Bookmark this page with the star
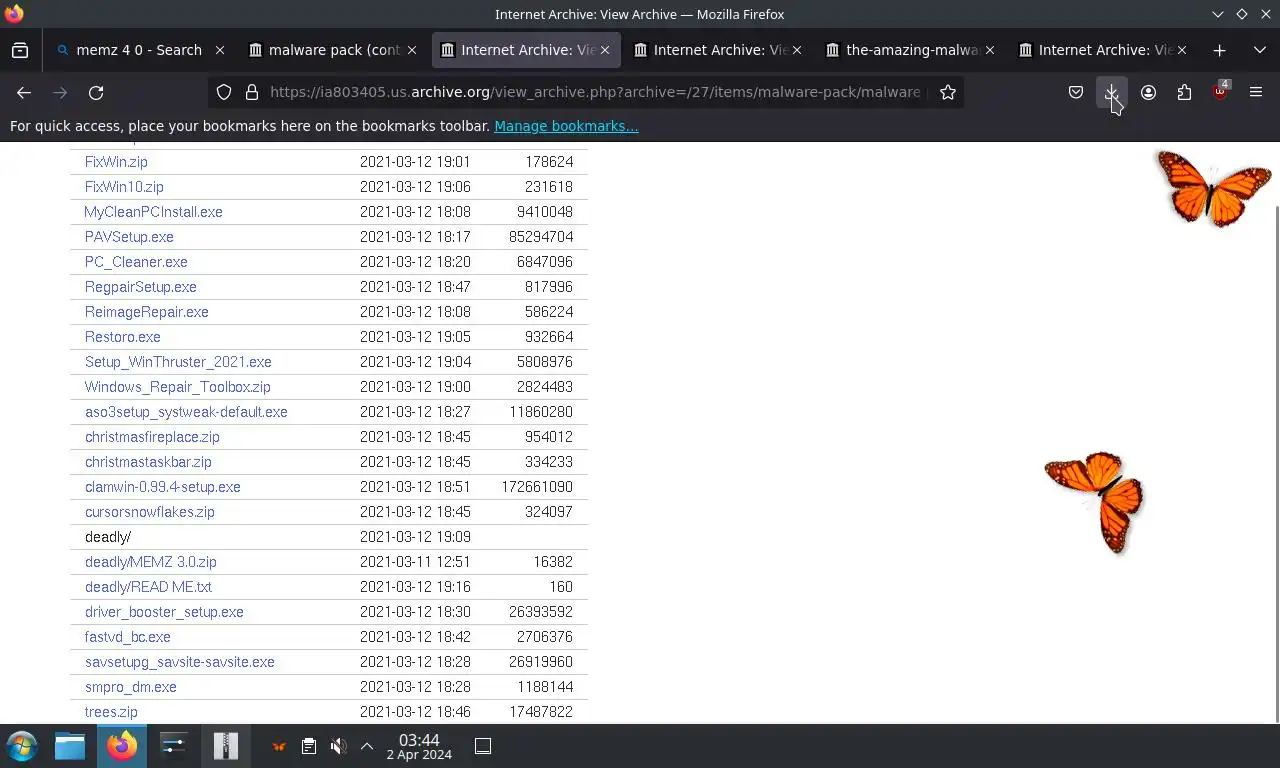Screen dimensions: 1280x768 [948, 92]
